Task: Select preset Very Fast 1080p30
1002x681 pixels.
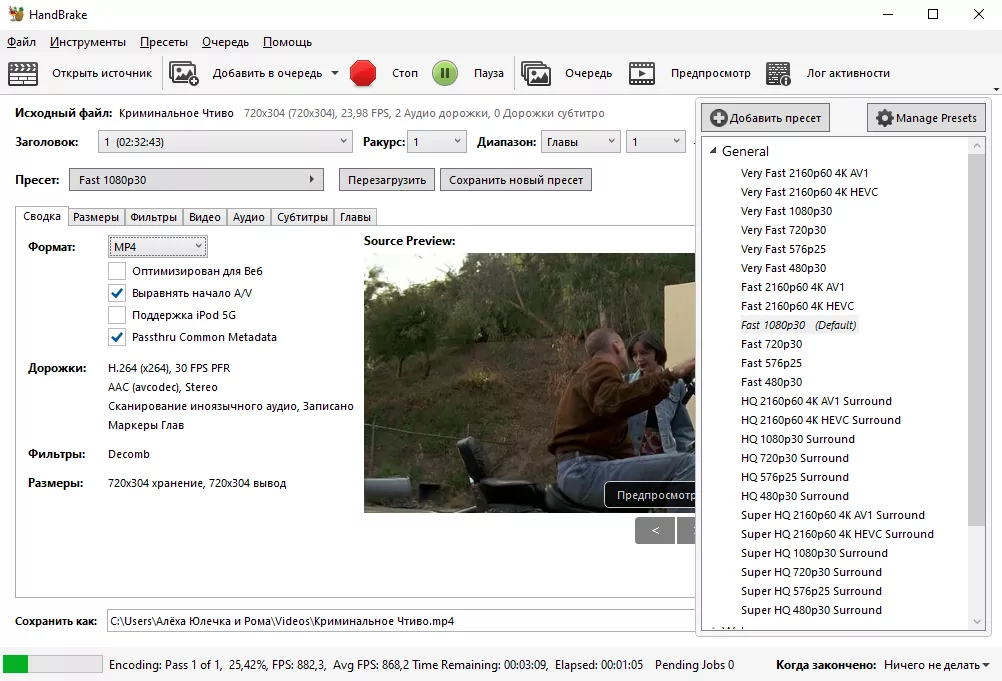Action: pos(786,211)
